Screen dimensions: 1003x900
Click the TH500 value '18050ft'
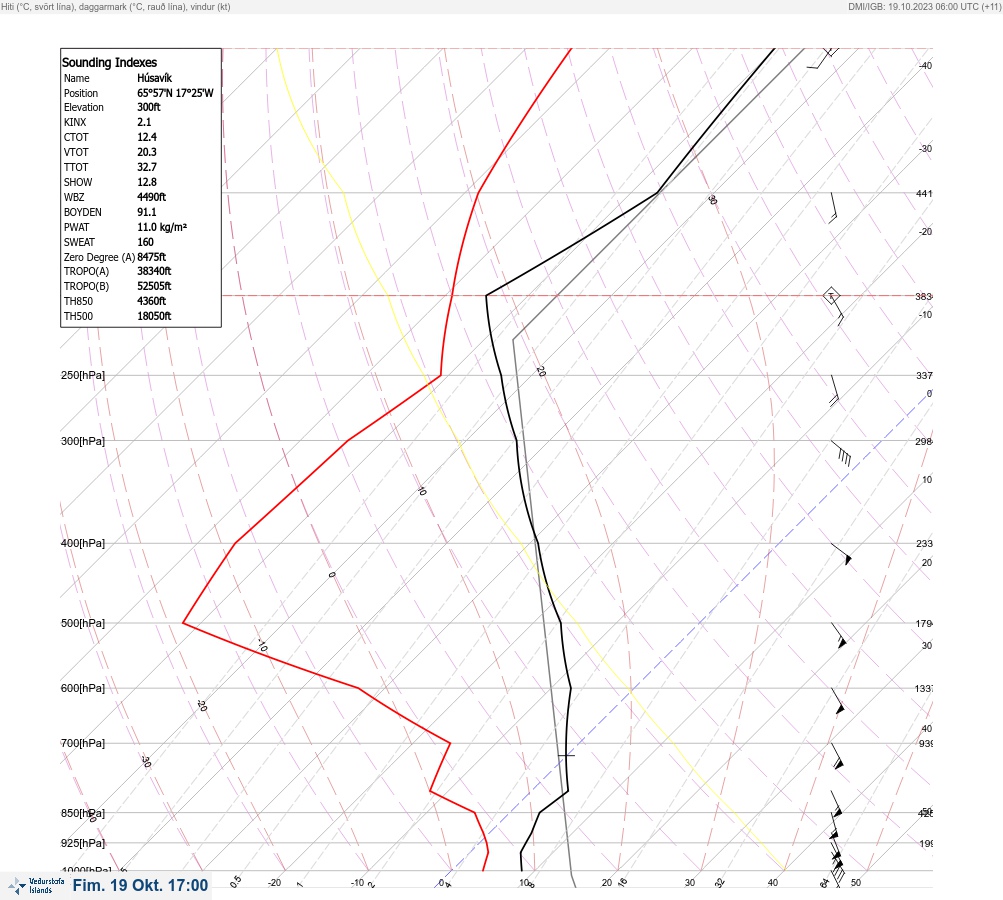154,316
